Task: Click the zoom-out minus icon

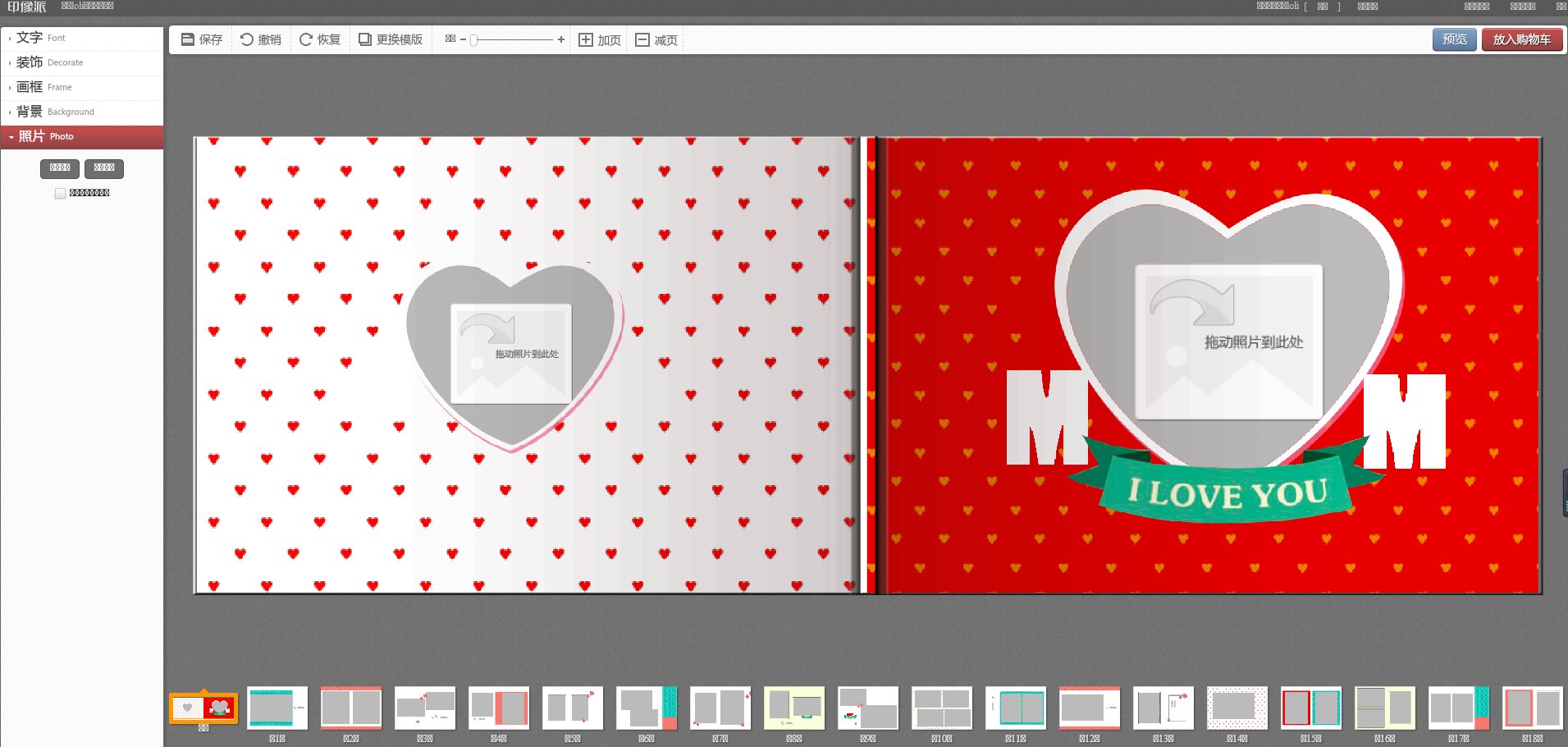Action: pyautogui.click(x=463, y=39)
